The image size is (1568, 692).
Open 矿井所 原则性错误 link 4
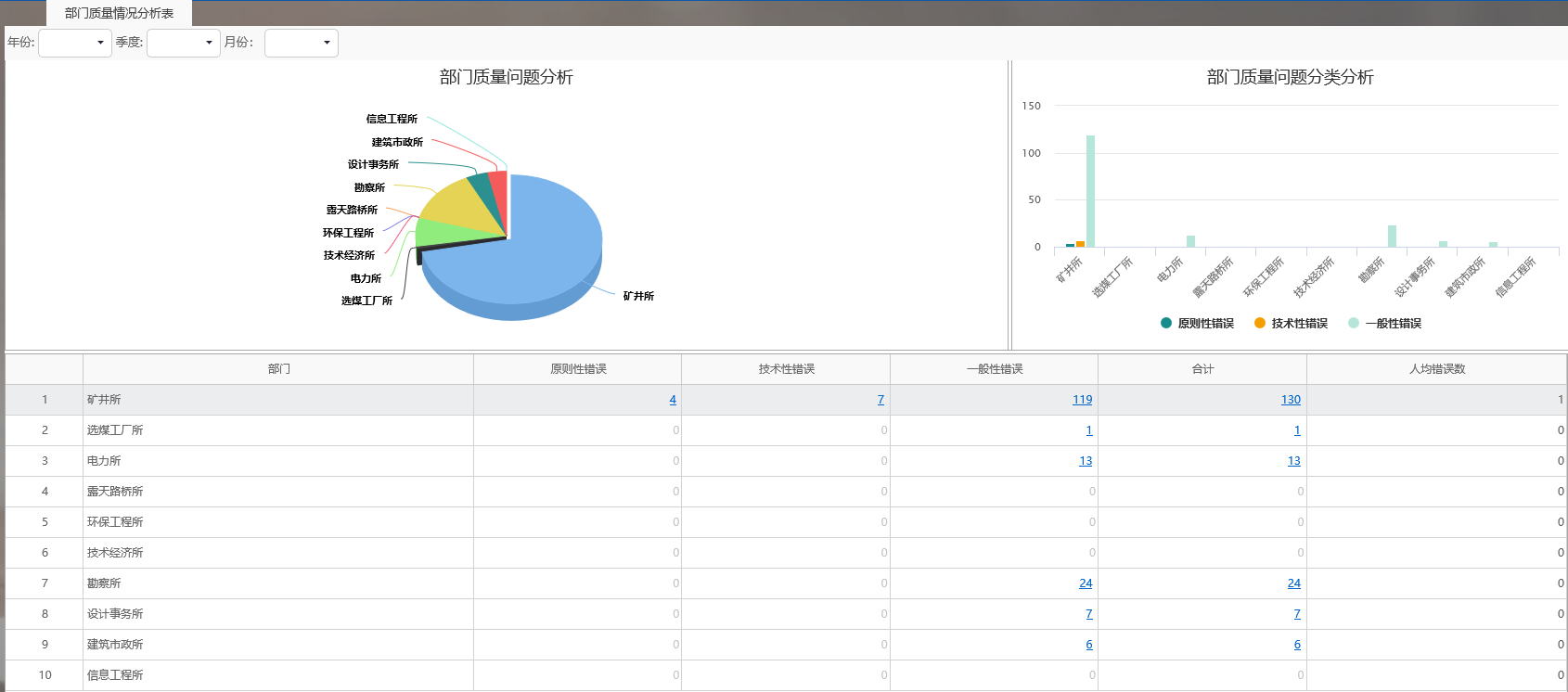673,400
